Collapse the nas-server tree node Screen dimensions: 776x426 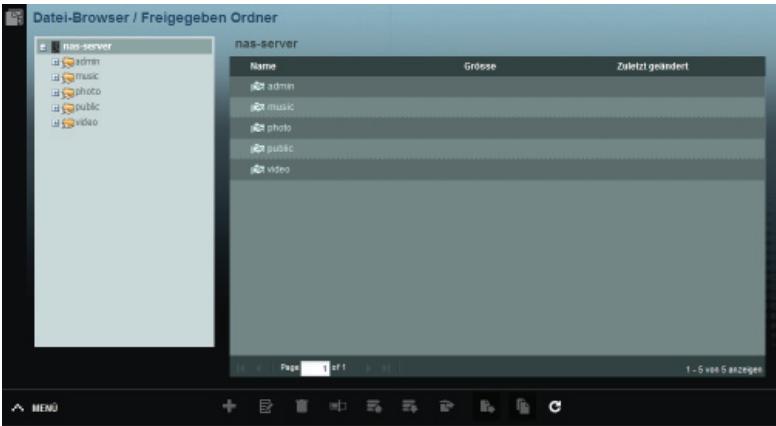(x=44, y=47)
